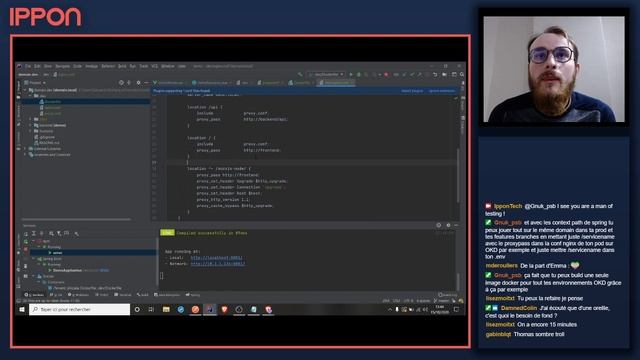Viewport: 640px width, 360px height.
Task: Click the Services panel gear settings icon
Action: [448, 225]
